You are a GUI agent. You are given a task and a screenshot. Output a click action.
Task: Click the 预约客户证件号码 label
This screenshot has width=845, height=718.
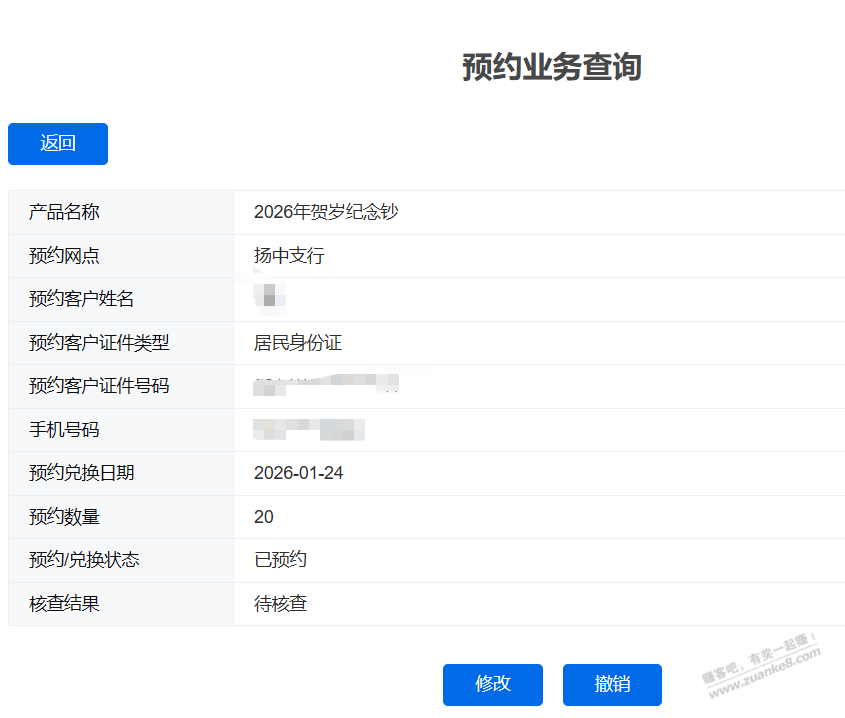tap(99, 386)
